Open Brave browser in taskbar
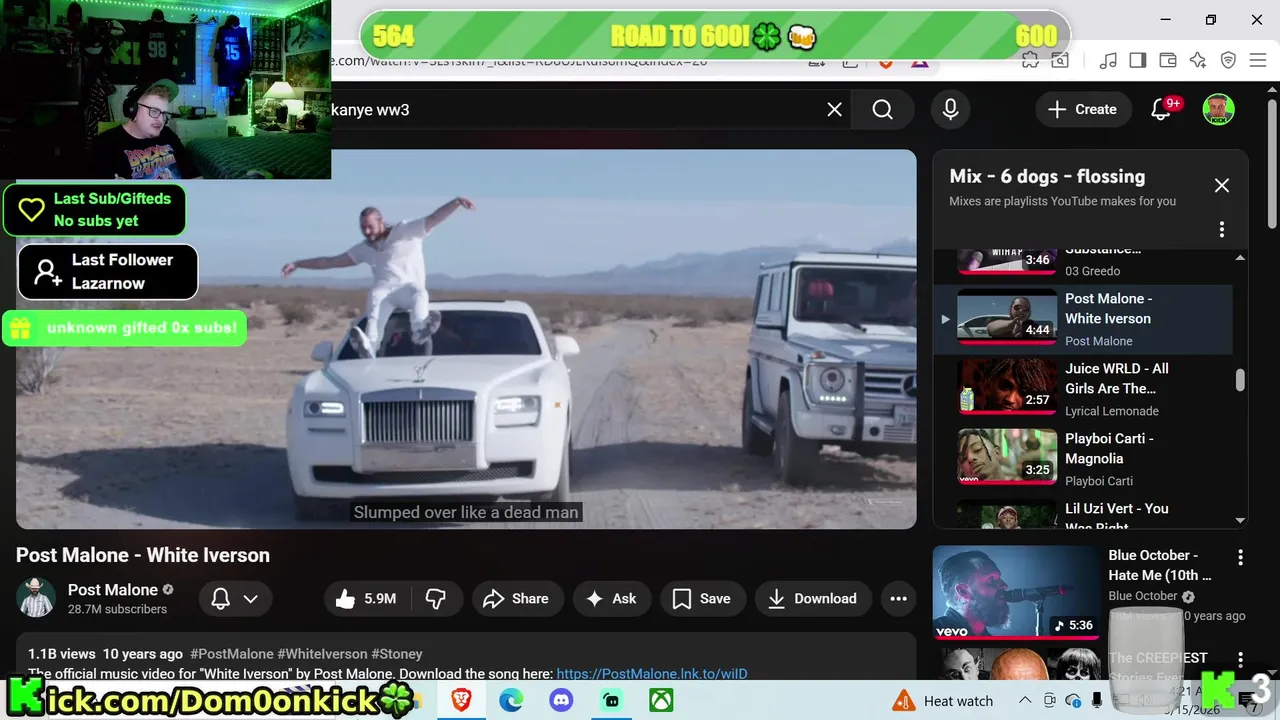 461,700
